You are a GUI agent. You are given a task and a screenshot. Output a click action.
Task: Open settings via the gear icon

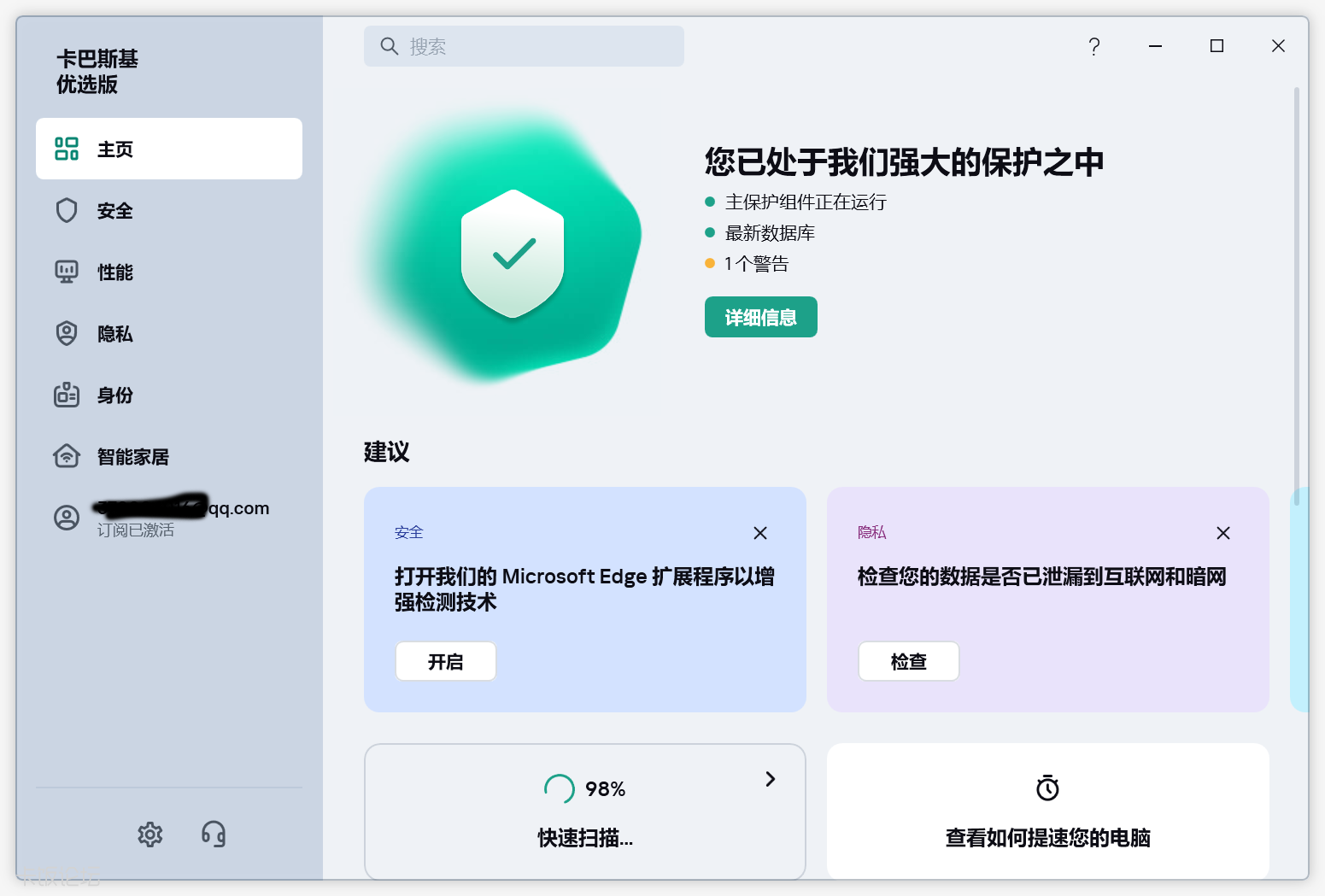150,835
